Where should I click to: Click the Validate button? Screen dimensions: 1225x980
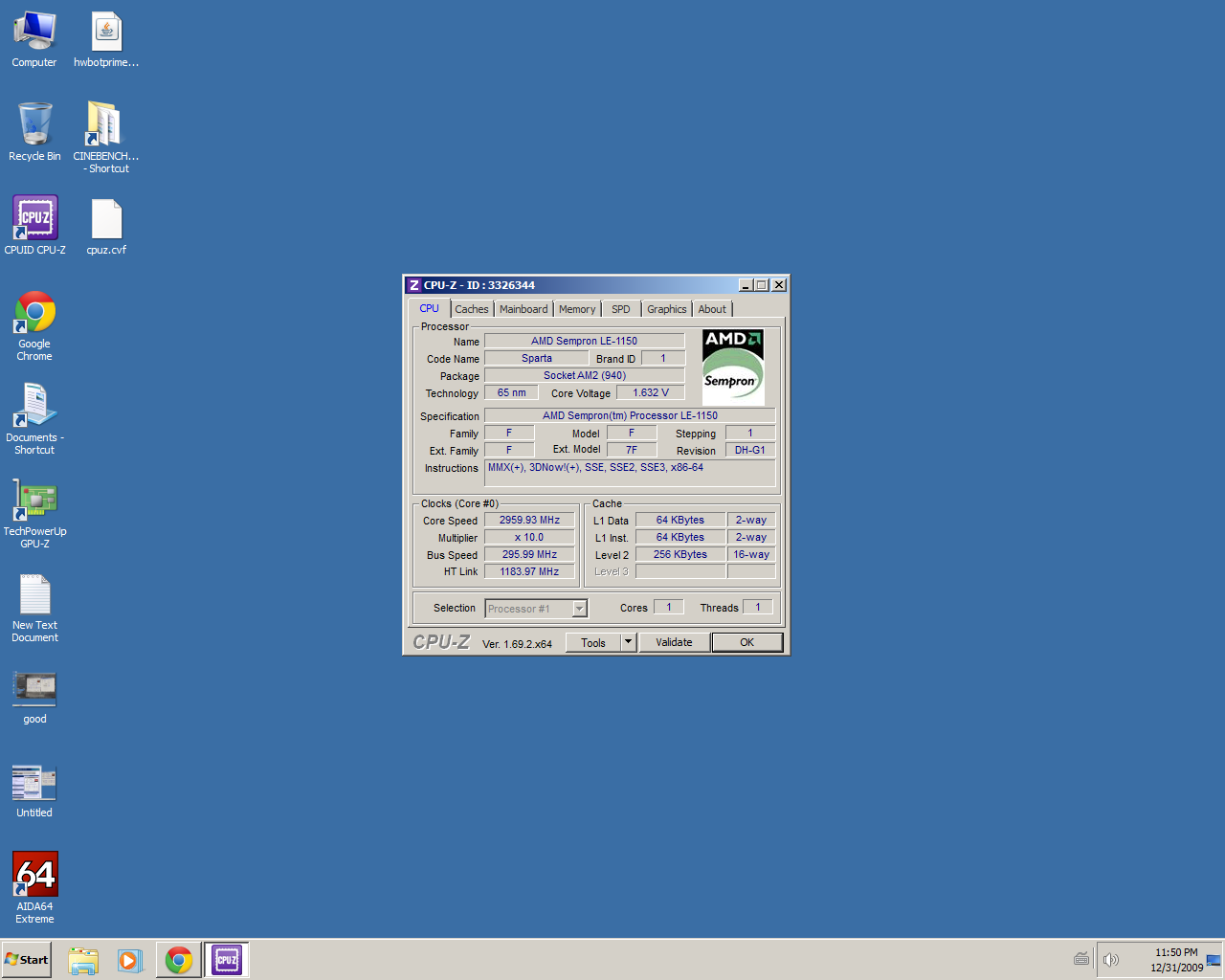[674, 642]
